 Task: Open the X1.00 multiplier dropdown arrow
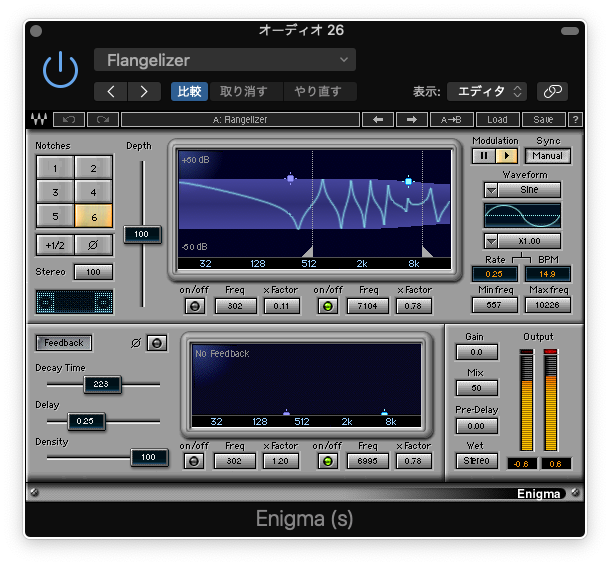(x=491, y=241)
